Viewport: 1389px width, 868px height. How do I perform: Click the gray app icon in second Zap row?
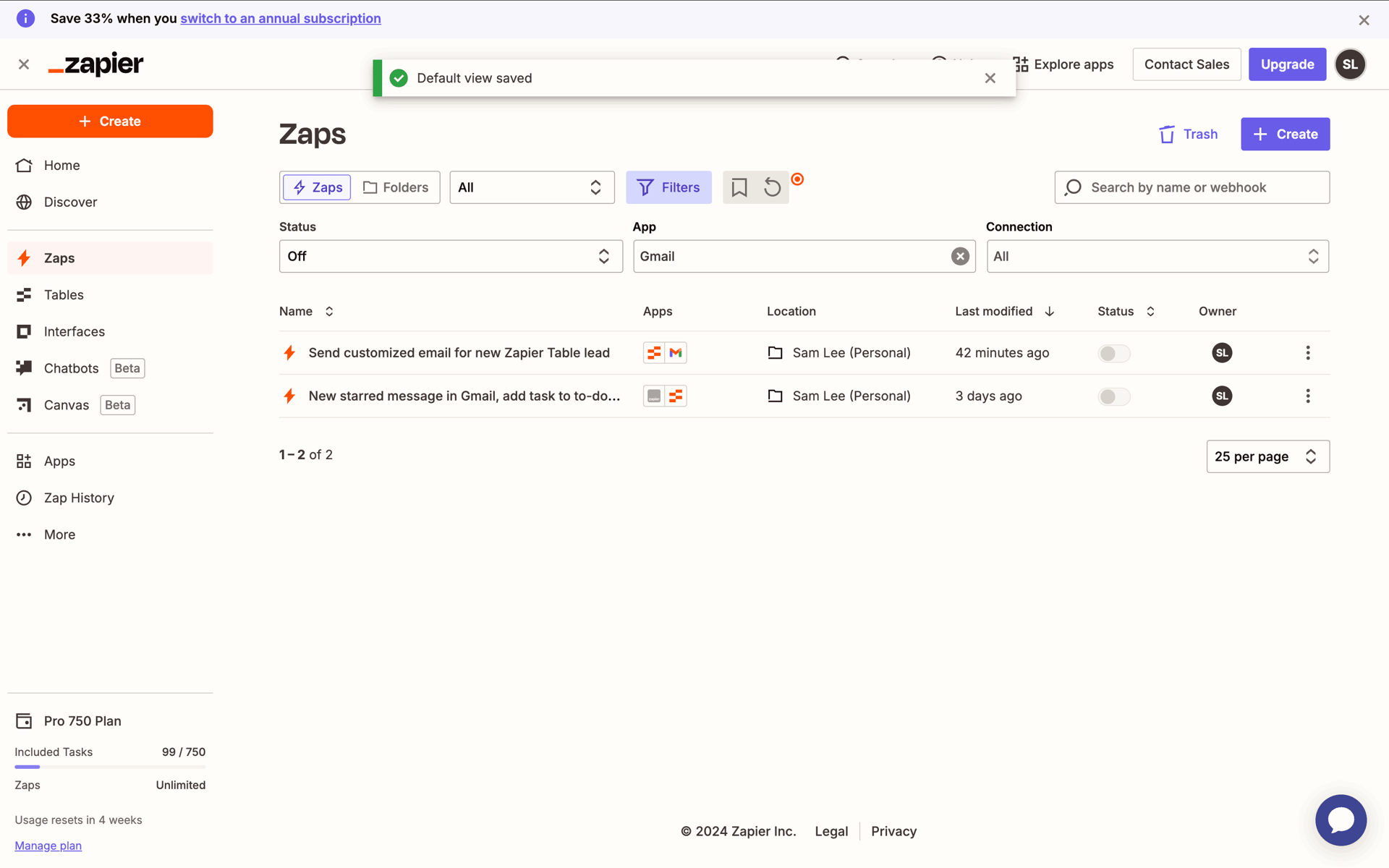(654, 396)
